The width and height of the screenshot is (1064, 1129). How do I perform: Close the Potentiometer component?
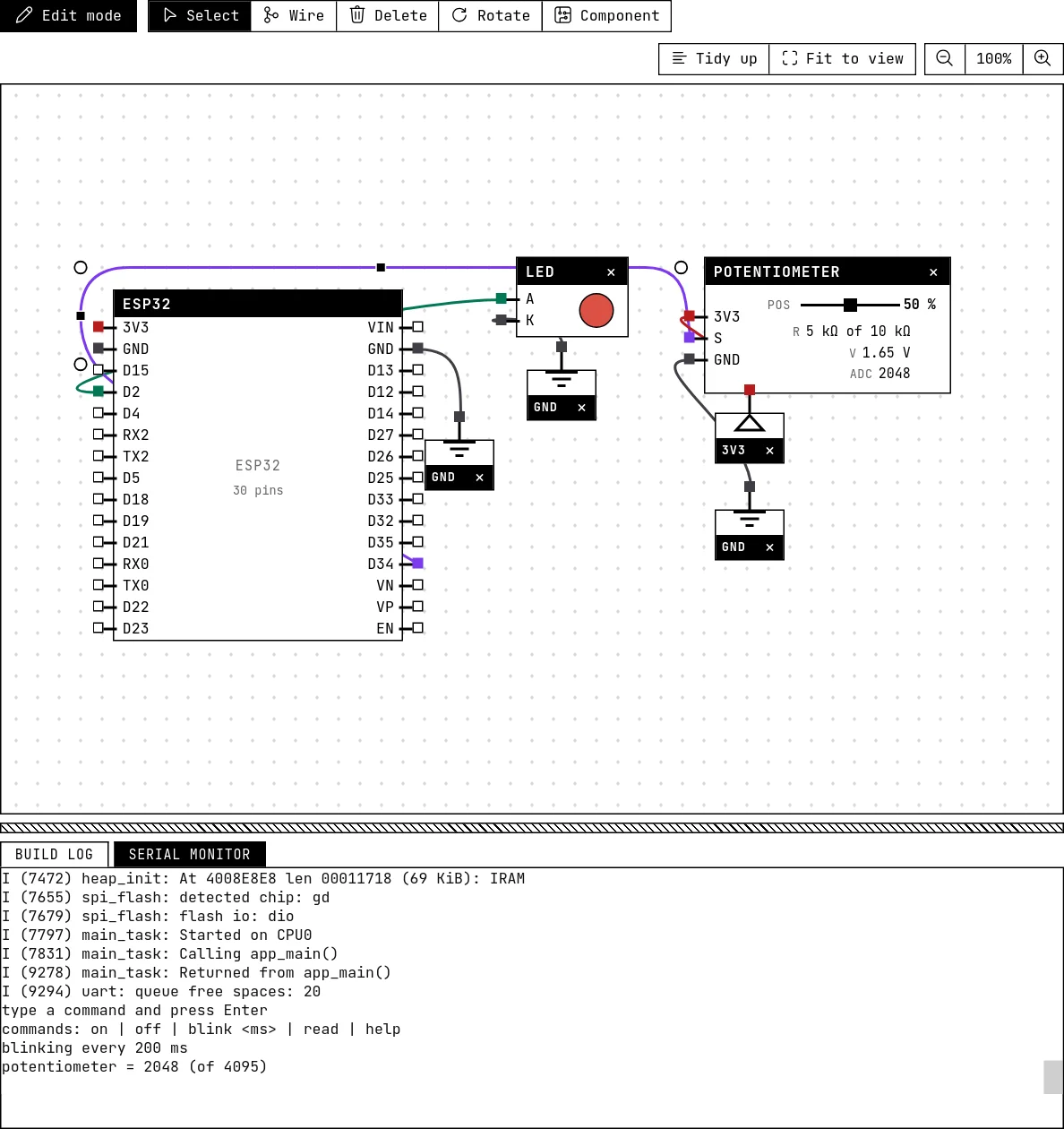click(x=933, y=272)
